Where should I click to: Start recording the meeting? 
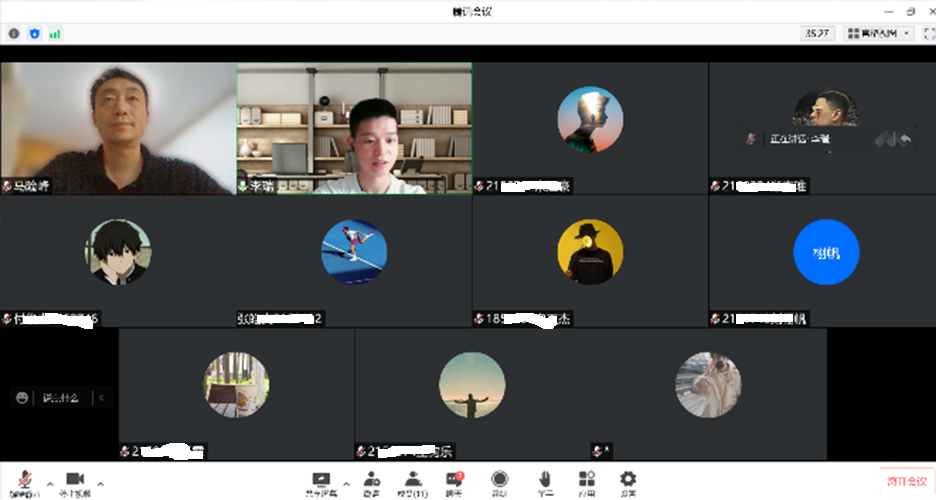[x=499, y=483]
